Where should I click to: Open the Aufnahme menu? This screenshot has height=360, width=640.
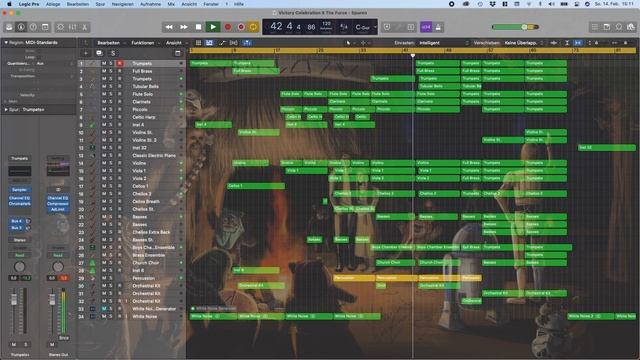click(150, 4)
